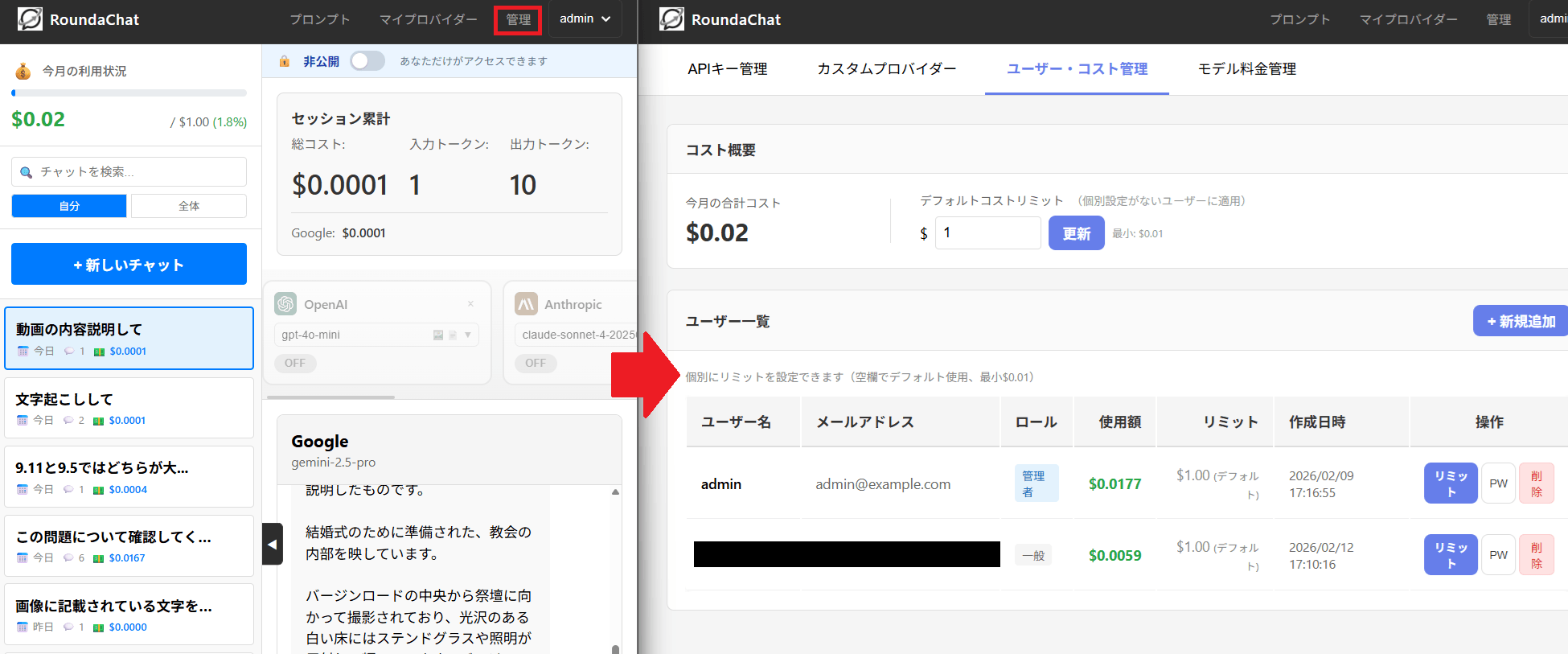Click the image-support icon in gpt-4o-mini field
The height and width of the screenshot is (654, 1568).
tap(438, 335)
